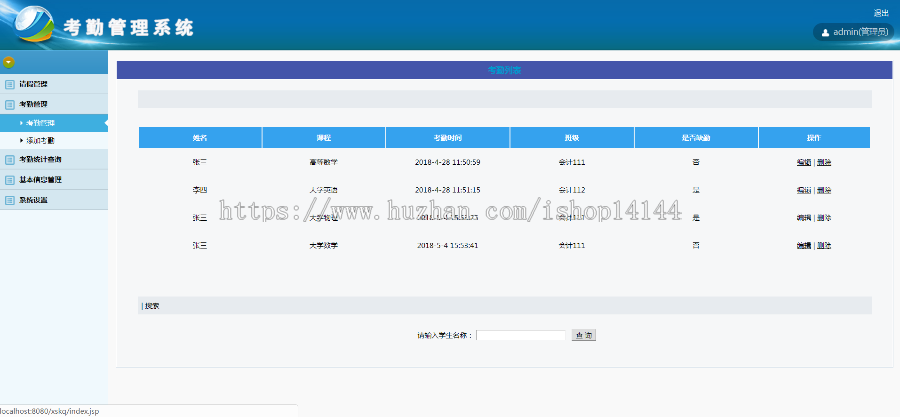Delete the 张三 高等数学 attendance record
900x417 pixels.
(824, 162)
